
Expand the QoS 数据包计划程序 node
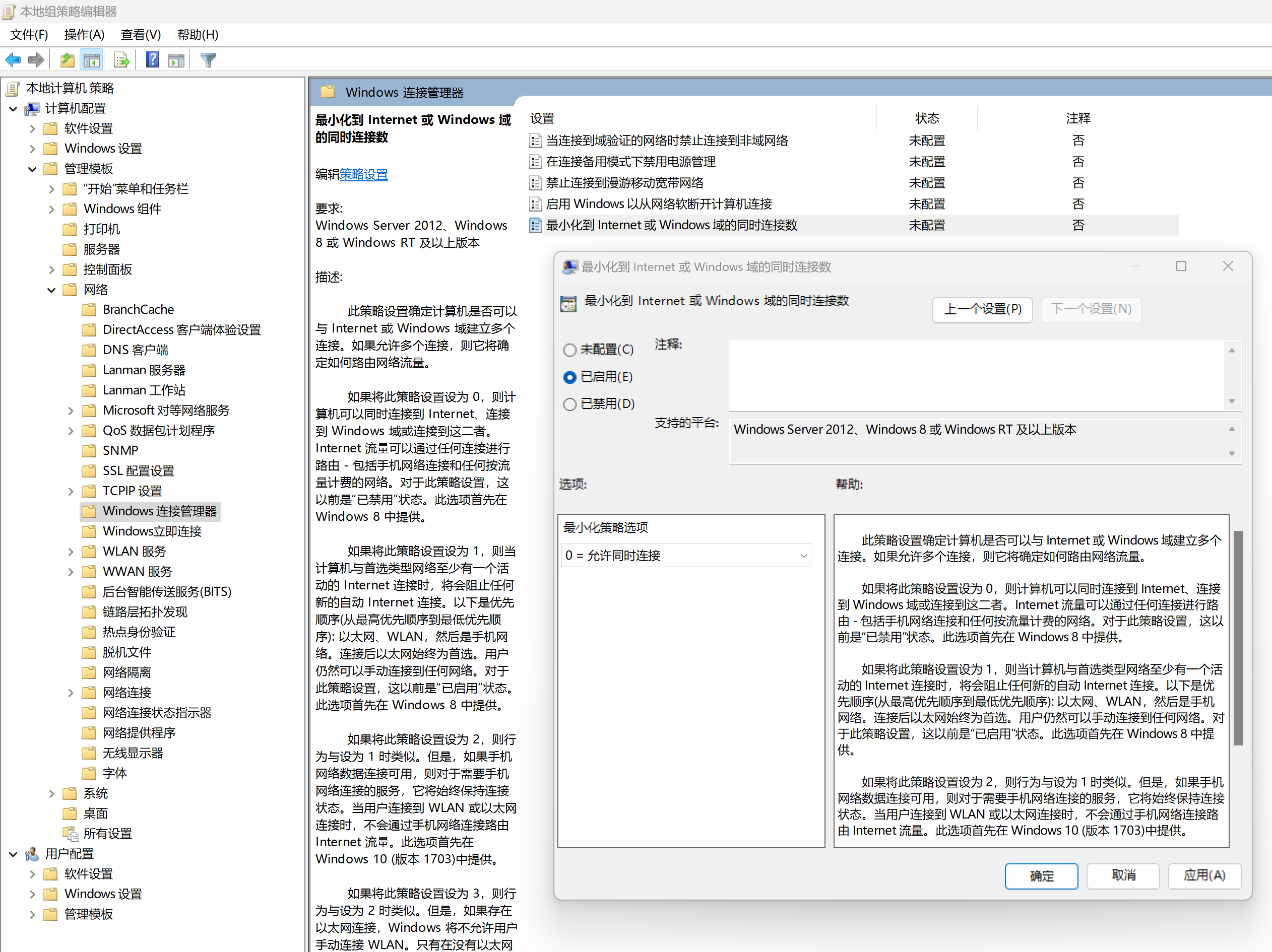(x=71, y=431)
